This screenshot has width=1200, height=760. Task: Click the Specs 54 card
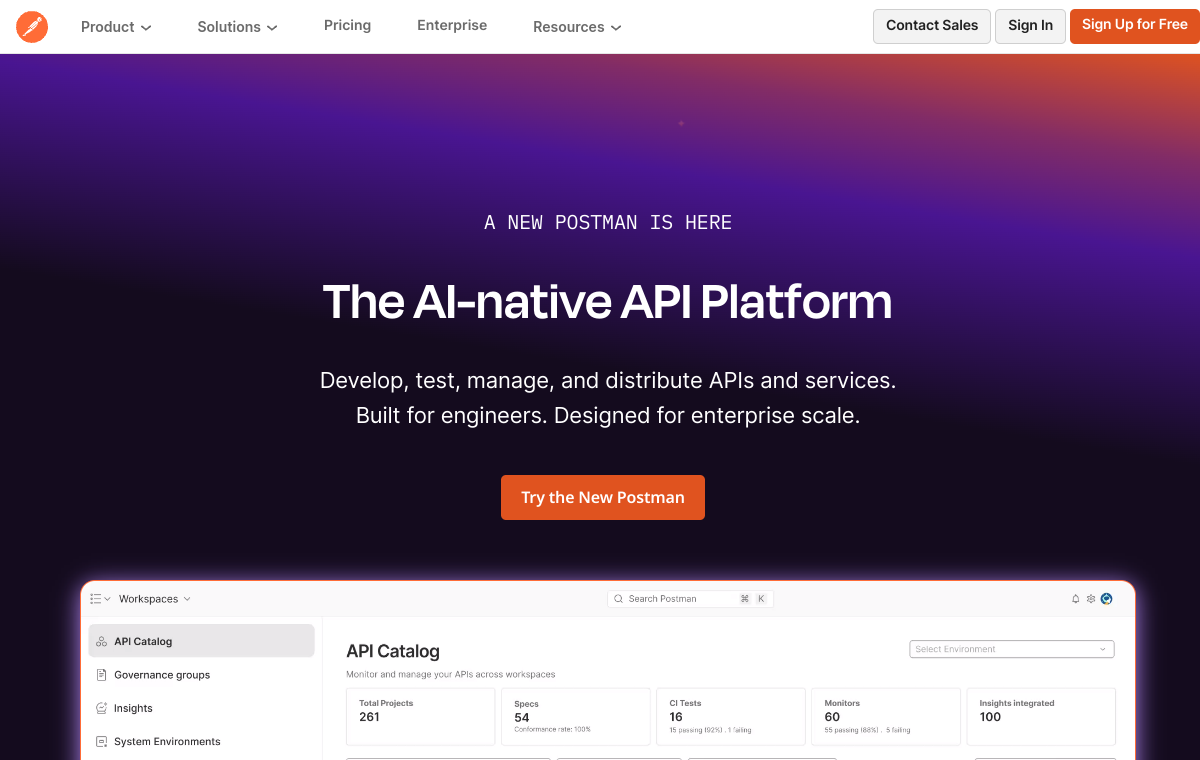(x=576, y=716)
